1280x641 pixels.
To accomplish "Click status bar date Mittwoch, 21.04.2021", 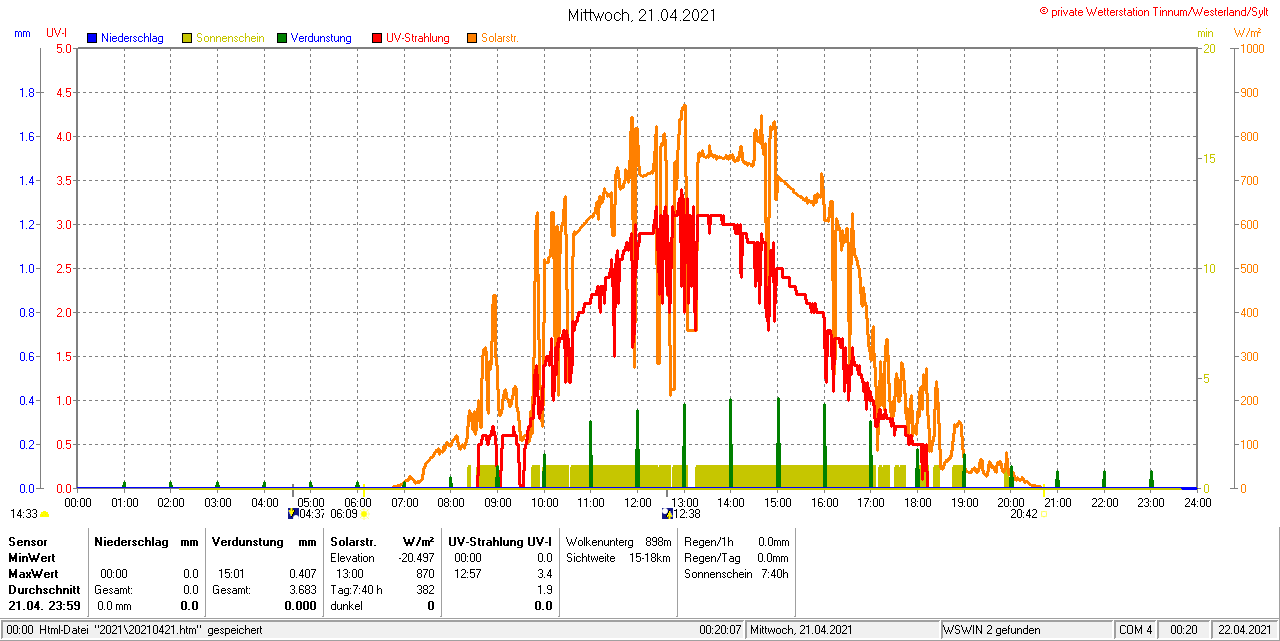I will 801,630.
